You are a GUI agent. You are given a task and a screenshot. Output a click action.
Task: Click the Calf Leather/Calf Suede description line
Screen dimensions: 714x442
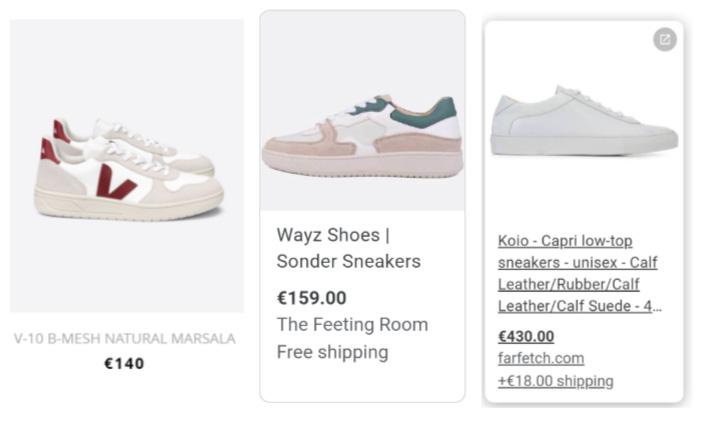coord(580,306)
